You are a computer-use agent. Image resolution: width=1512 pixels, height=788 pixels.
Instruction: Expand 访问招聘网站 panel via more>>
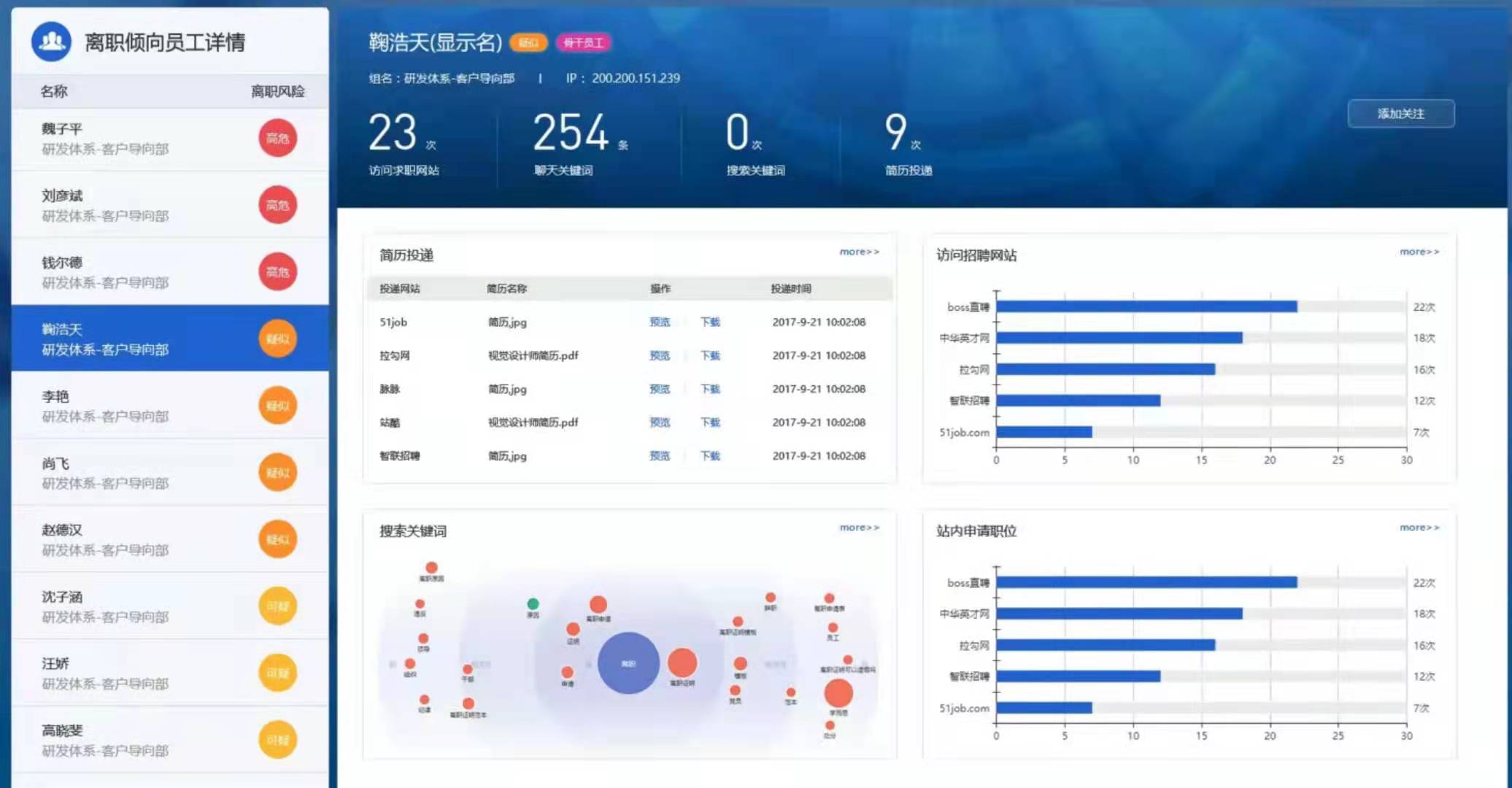[x=1419, y=251]
